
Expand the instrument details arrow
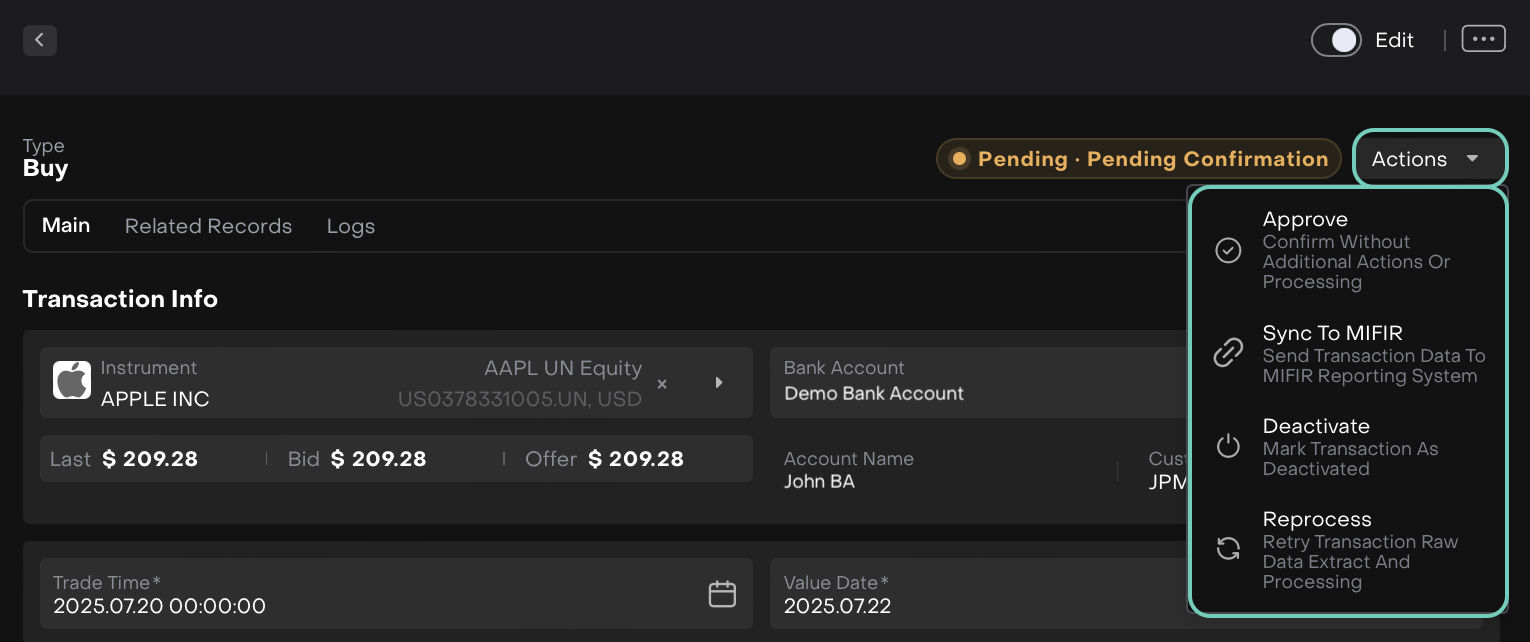718,383
